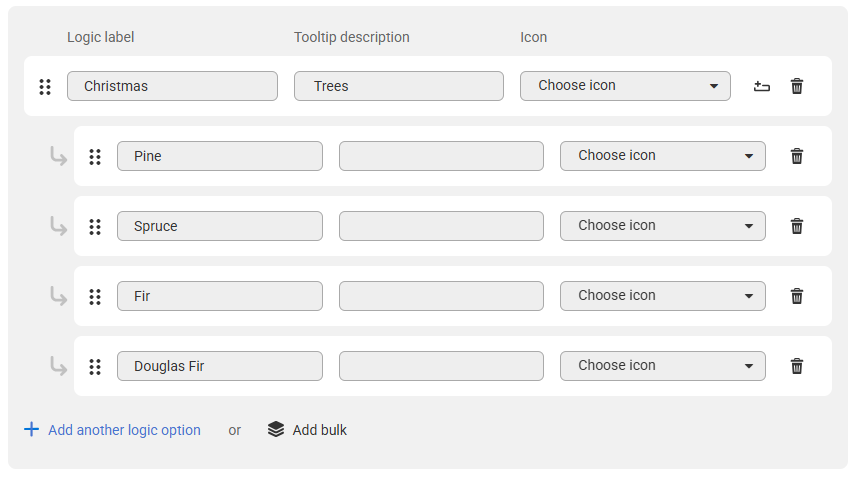Viewport: 857px width, 479px height.
Task: Click the Add bulk button
Action: click(307, 430)
